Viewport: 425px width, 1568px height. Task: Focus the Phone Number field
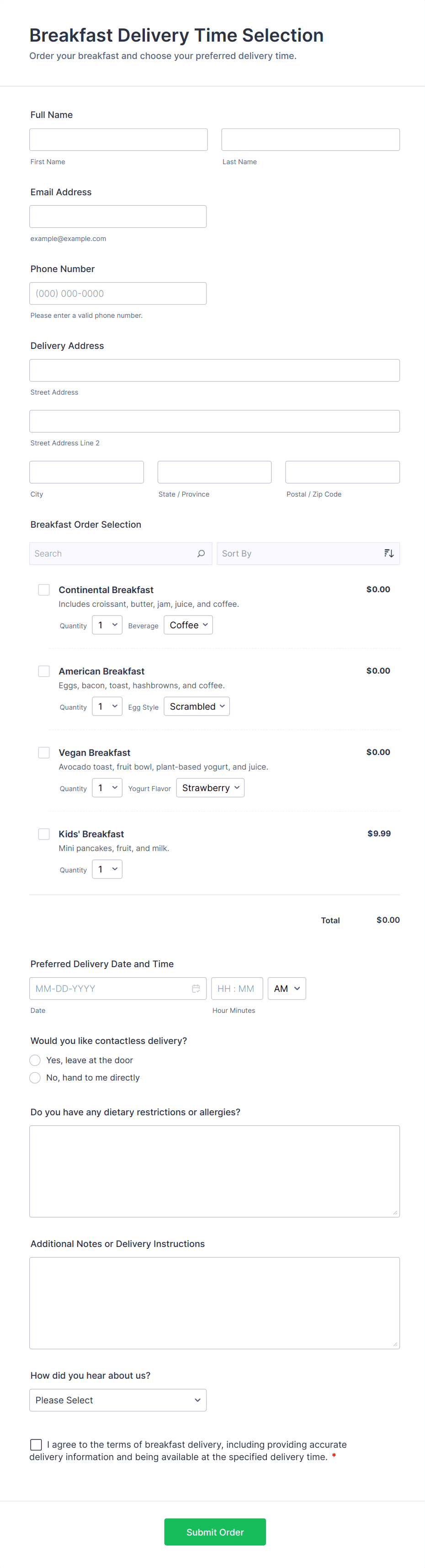coord(118,294)
